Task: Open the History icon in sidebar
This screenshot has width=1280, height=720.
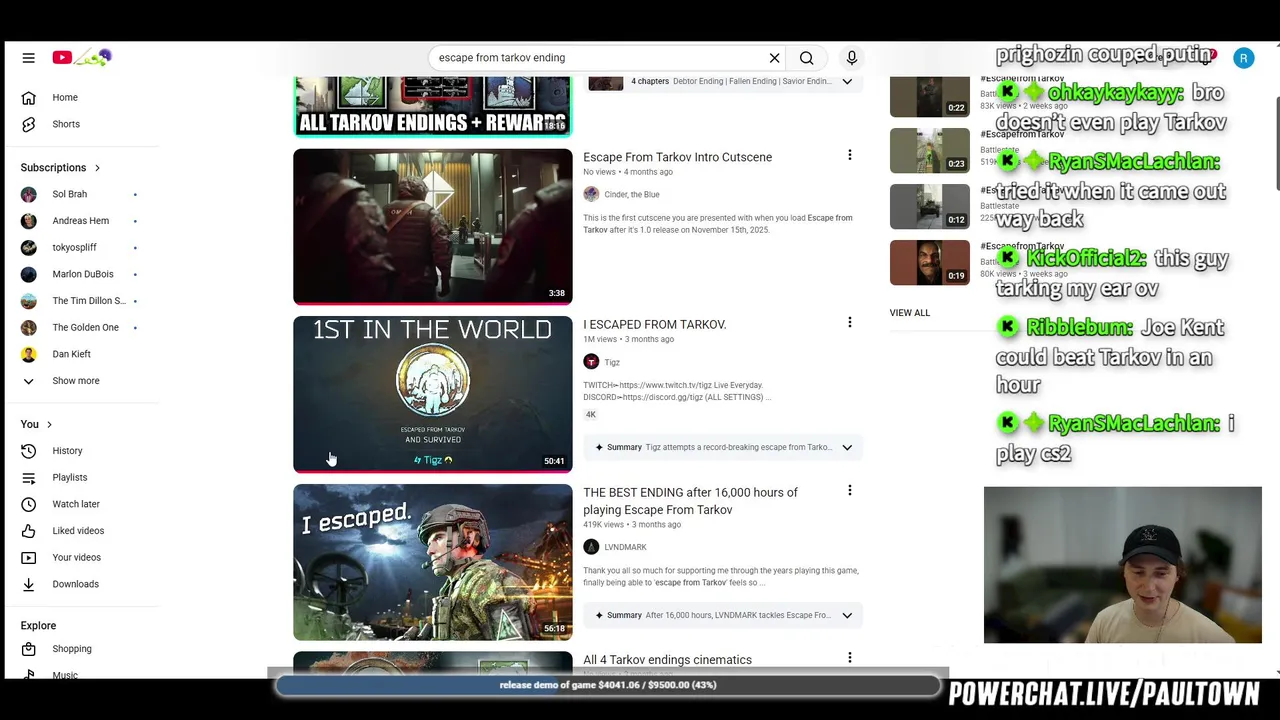Action: click(28, 451)
